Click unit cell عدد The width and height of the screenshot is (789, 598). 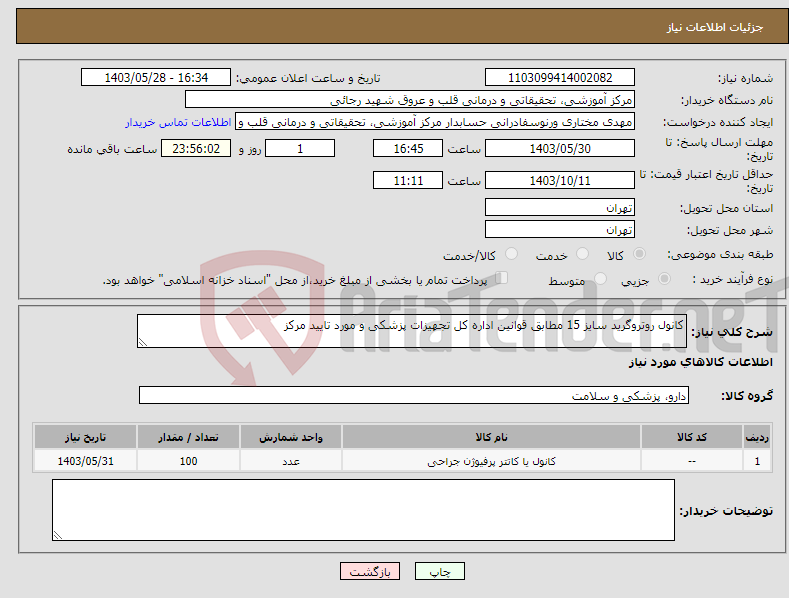pyautogui.click(x=291, y=461)
